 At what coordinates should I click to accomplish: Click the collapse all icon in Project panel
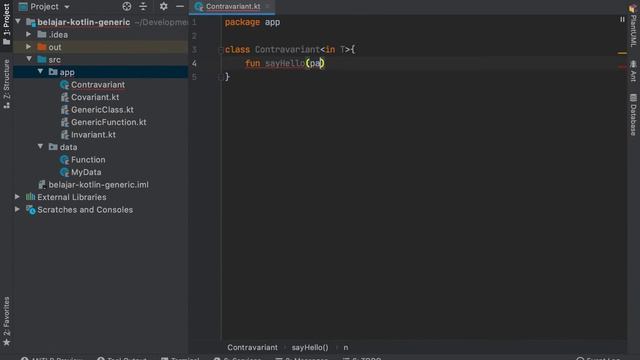pyautogui.click(x=143, y=7)
